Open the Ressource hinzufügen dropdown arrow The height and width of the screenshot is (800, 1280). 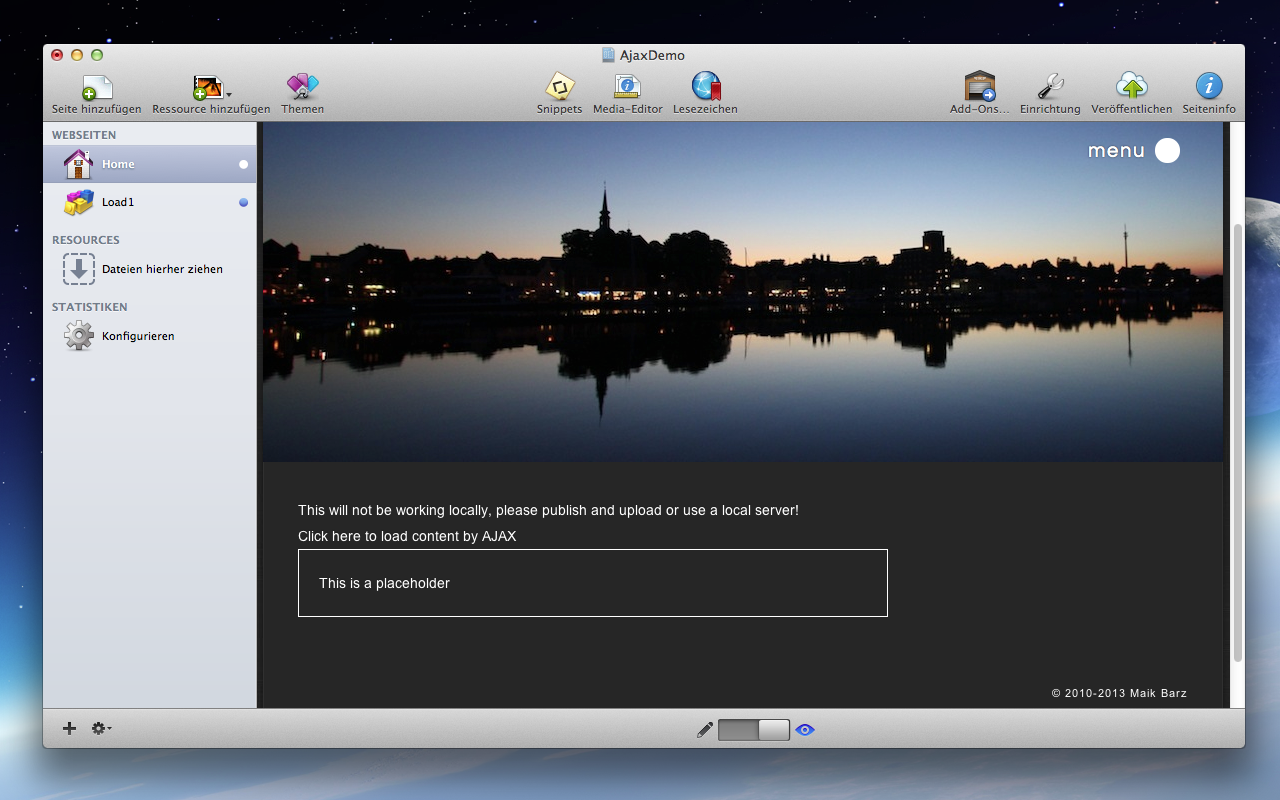click(x=229, y=95)
